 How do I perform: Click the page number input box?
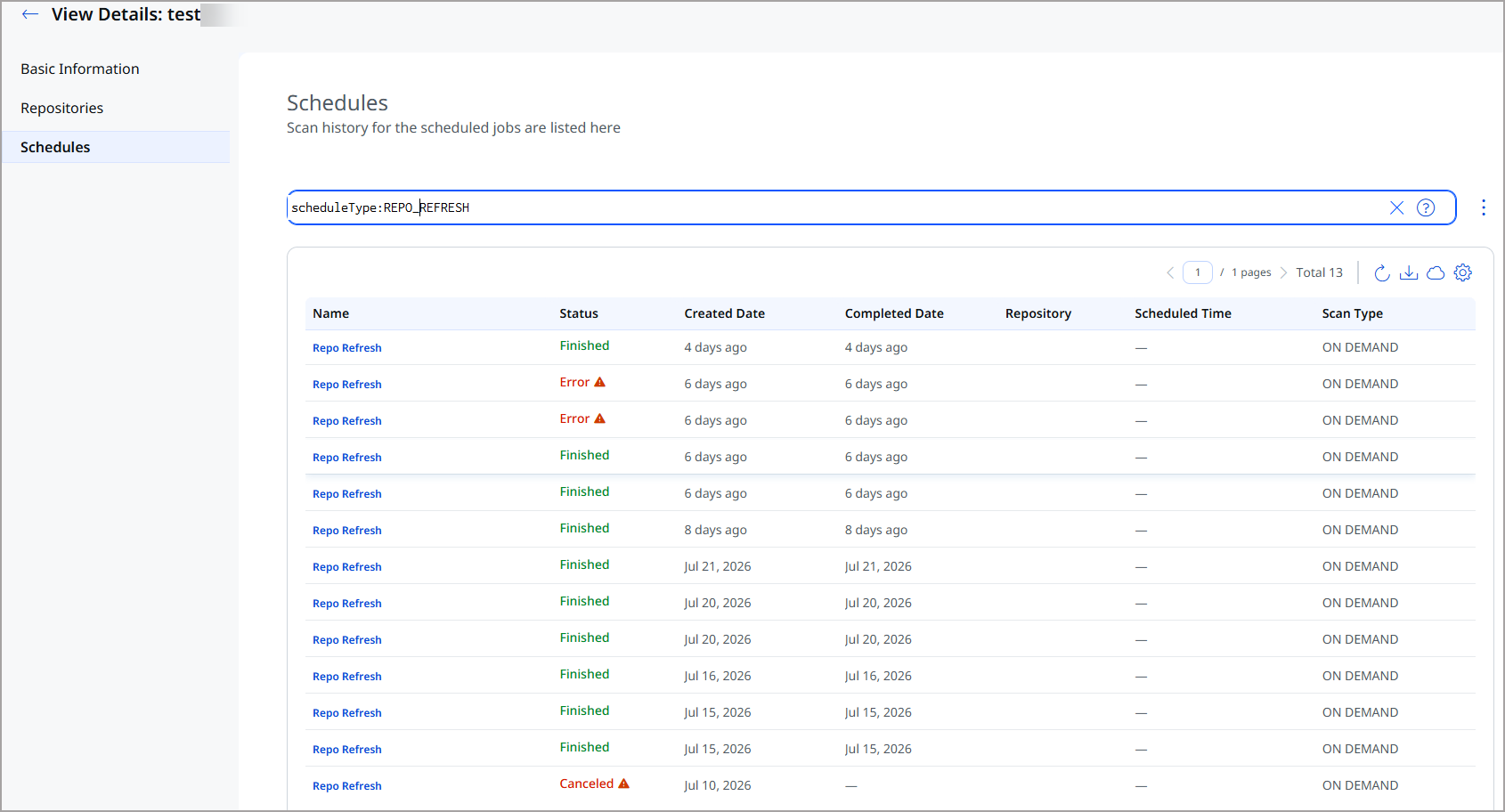pos(1198,272)
